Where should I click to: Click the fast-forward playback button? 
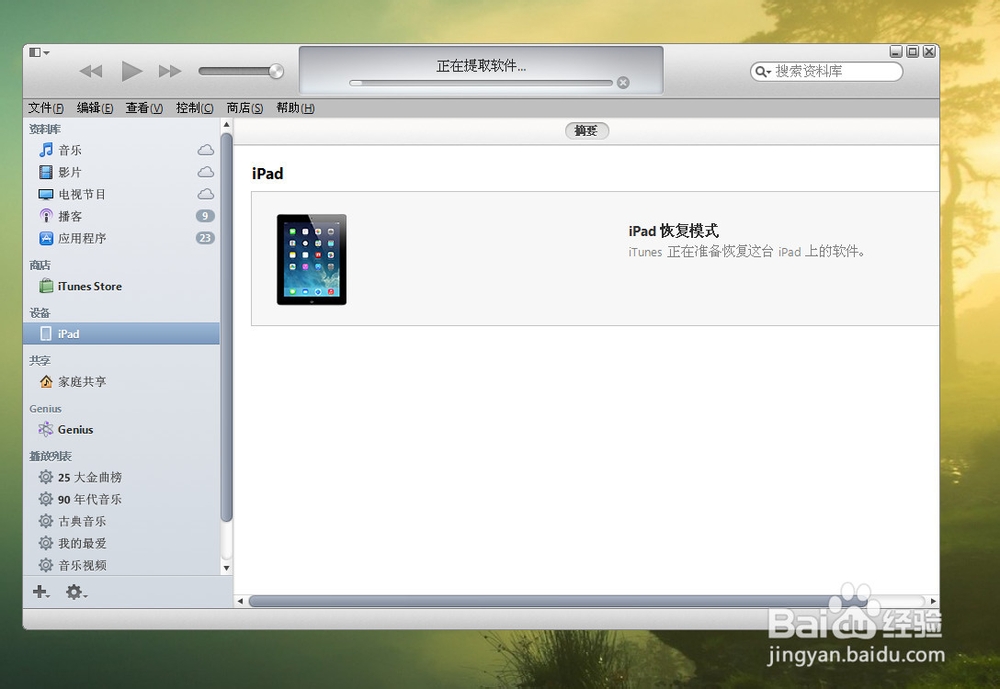(x=170, y=71)
